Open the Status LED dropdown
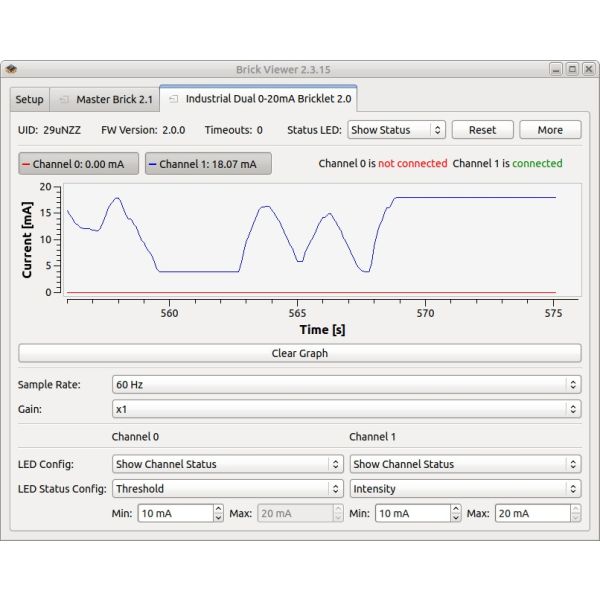 point(396,130)
